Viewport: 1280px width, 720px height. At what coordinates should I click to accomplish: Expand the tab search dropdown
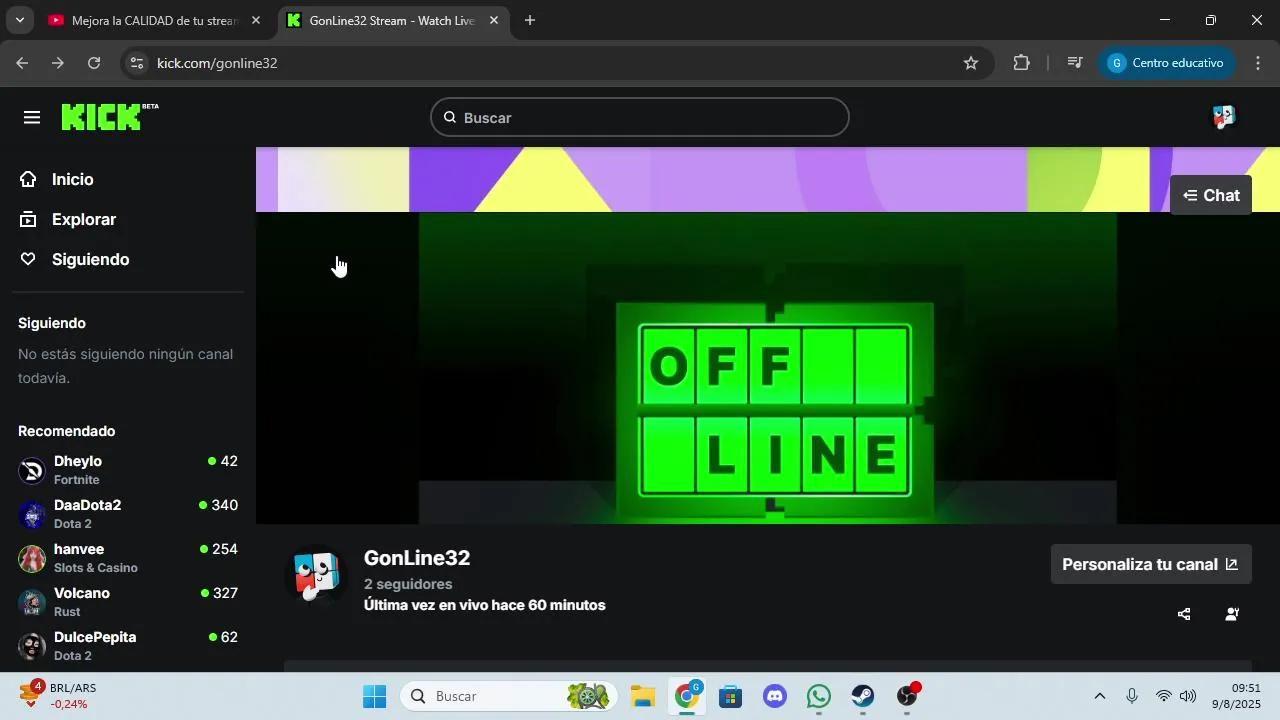point(19,20)
